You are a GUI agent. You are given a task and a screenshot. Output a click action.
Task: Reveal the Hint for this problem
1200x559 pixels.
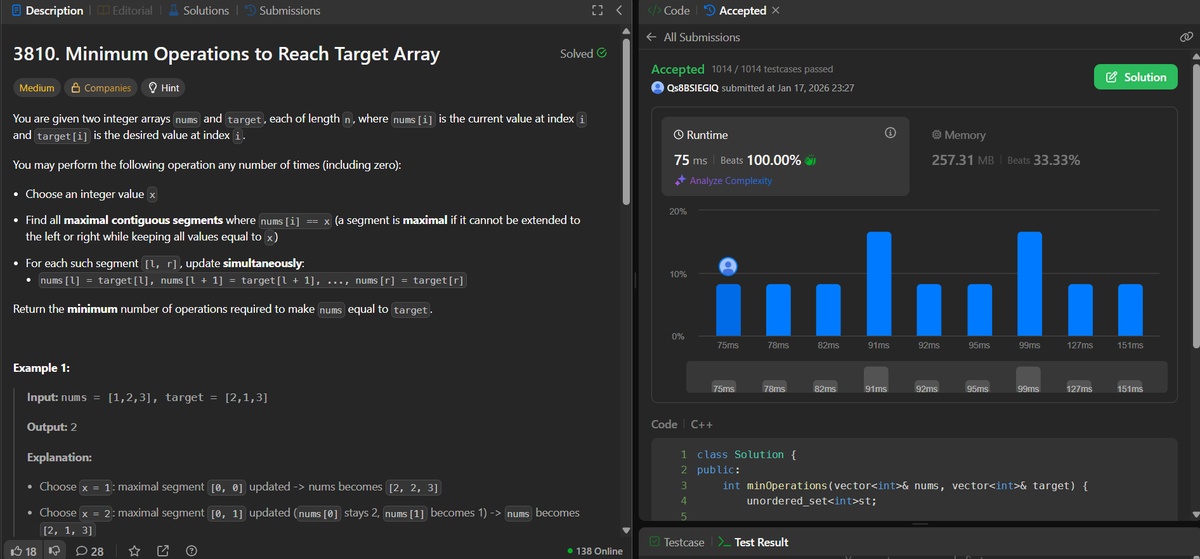point(164,88)
